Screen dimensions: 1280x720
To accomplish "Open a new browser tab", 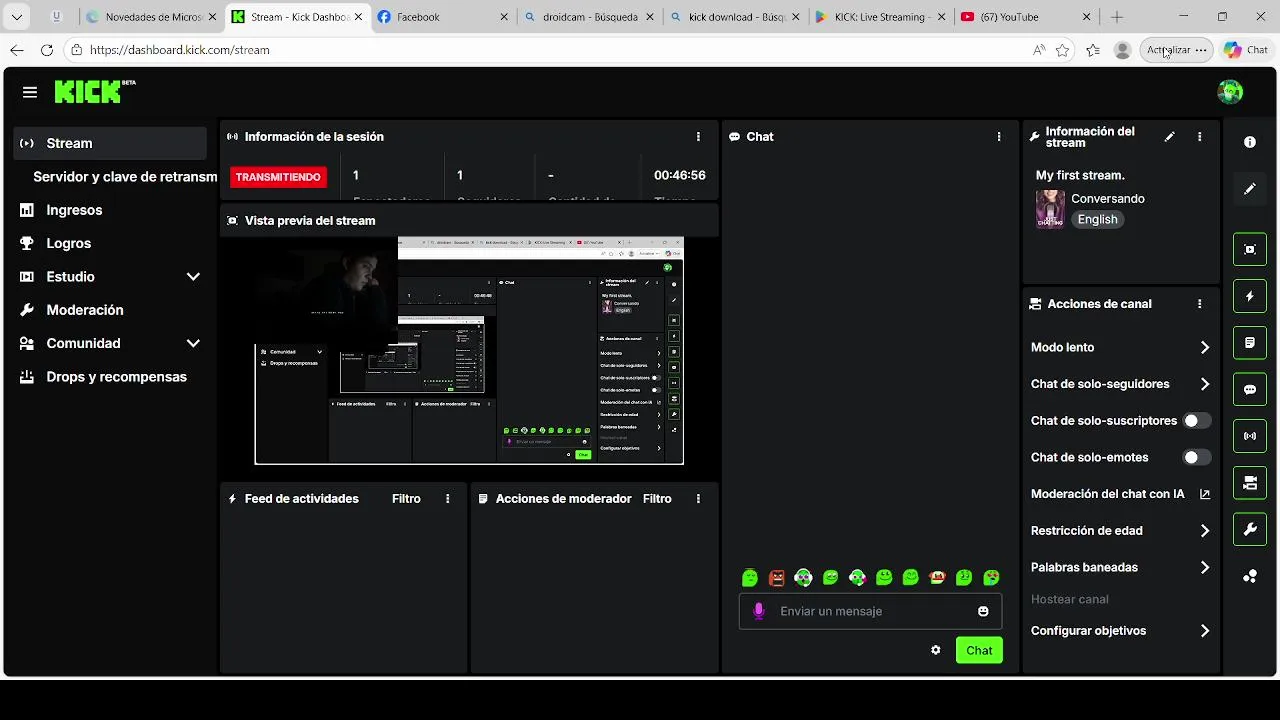I will pos(1117,17).
